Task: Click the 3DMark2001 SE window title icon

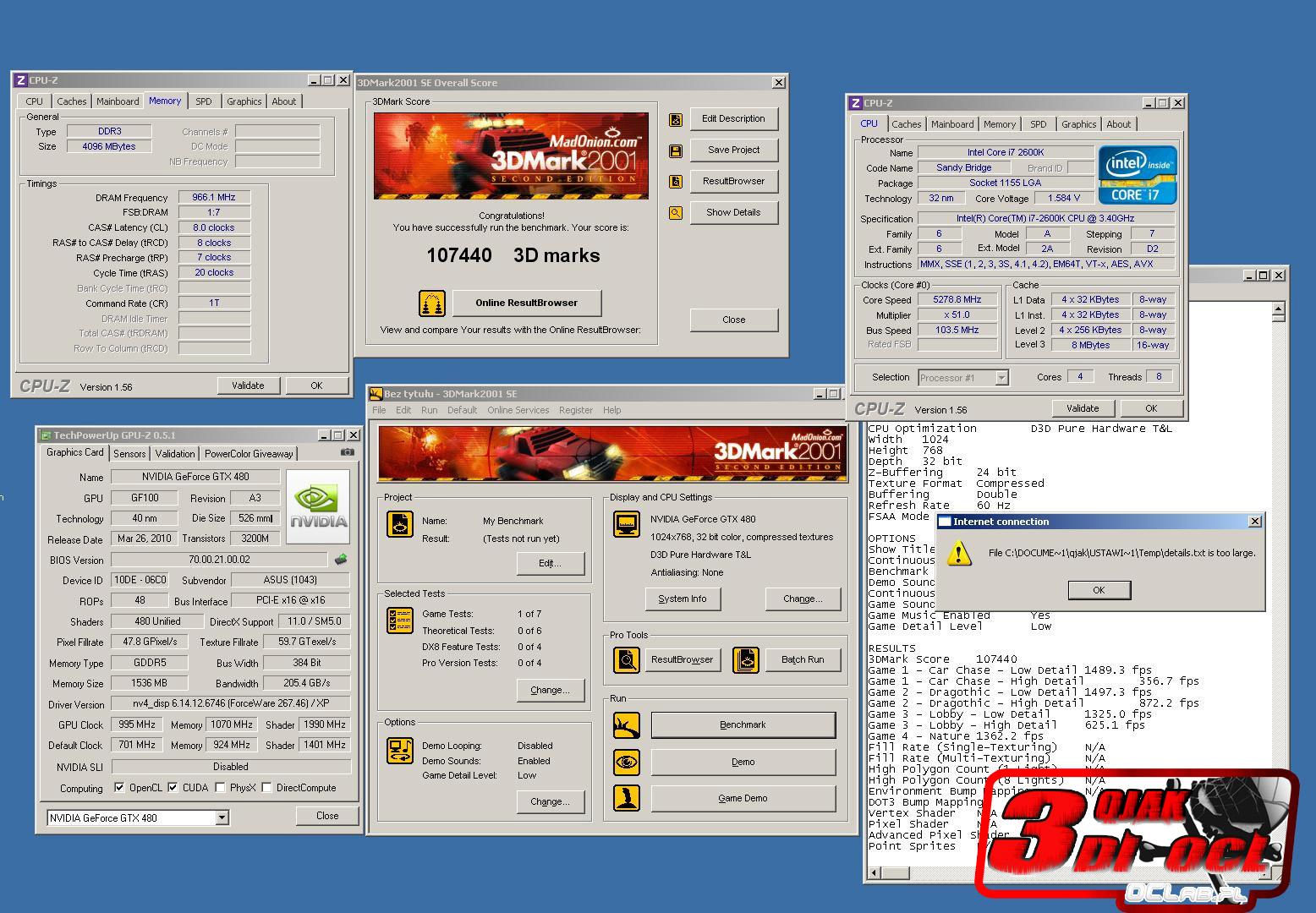Action: tap(376, 394)
